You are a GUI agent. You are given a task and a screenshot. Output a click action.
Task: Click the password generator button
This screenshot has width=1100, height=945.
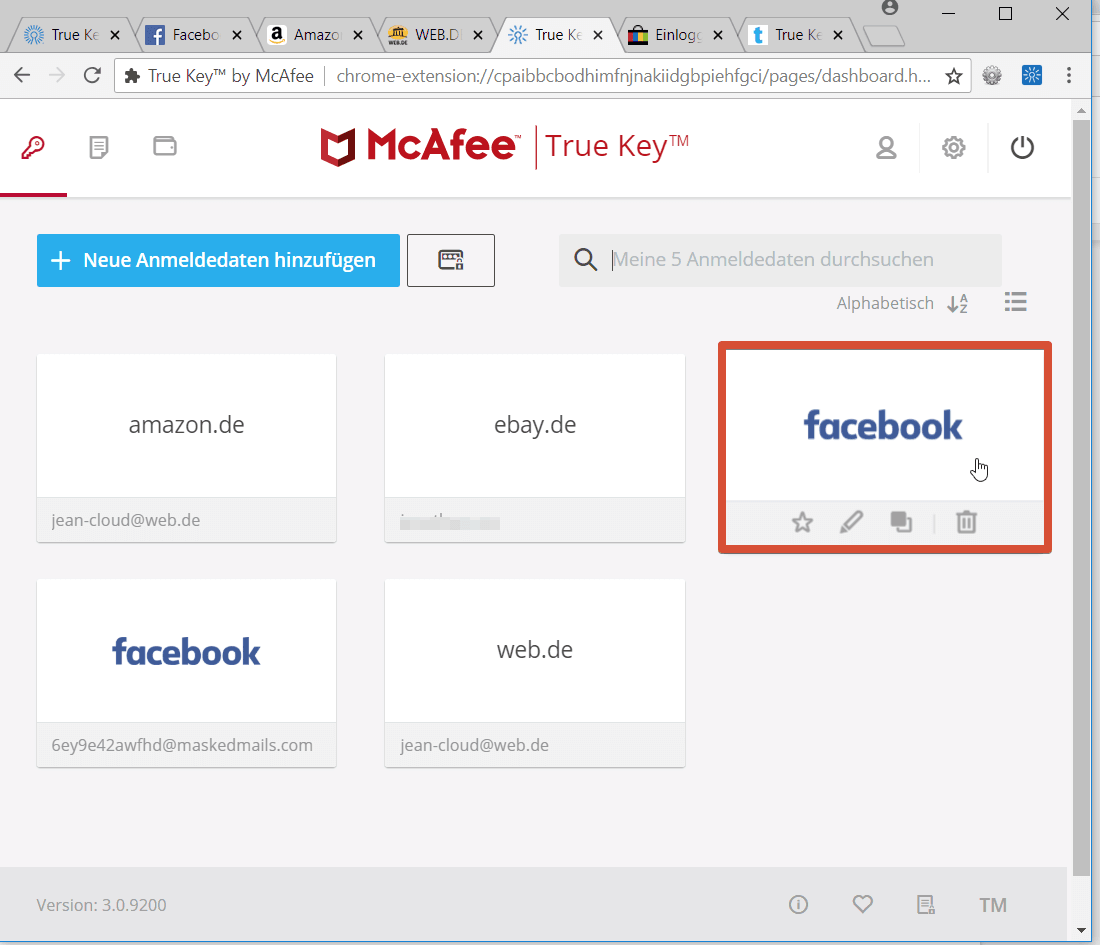(451, 260)
